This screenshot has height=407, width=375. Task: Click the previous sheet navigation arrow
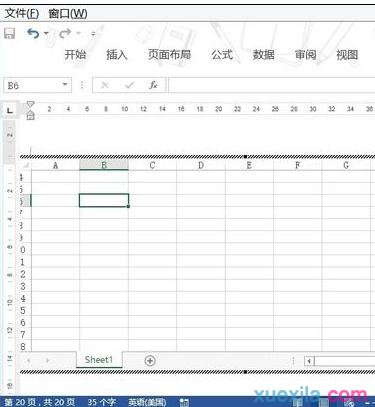[29, 360]
